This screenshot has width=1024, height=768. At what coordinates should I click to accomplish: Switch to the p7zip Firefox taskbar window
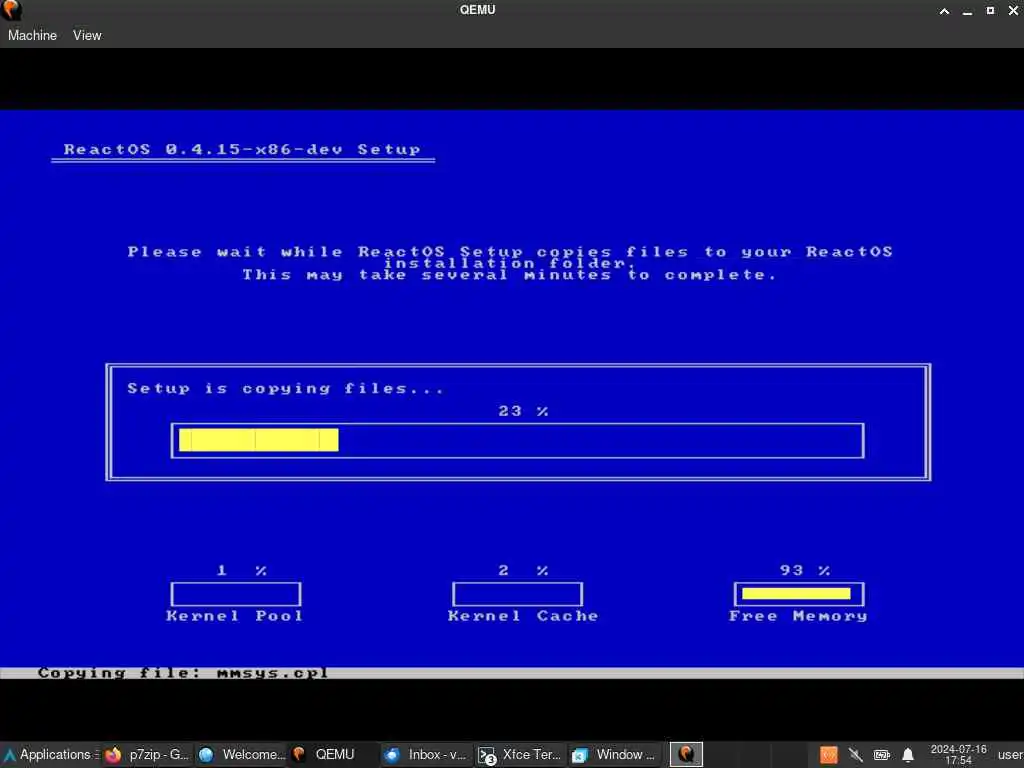point(148,754)
